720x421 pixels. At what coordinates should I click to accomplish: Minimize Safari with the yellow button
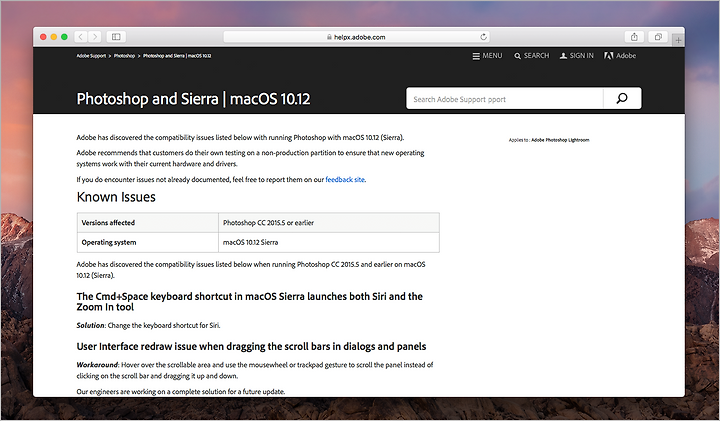tap(54, 37)
